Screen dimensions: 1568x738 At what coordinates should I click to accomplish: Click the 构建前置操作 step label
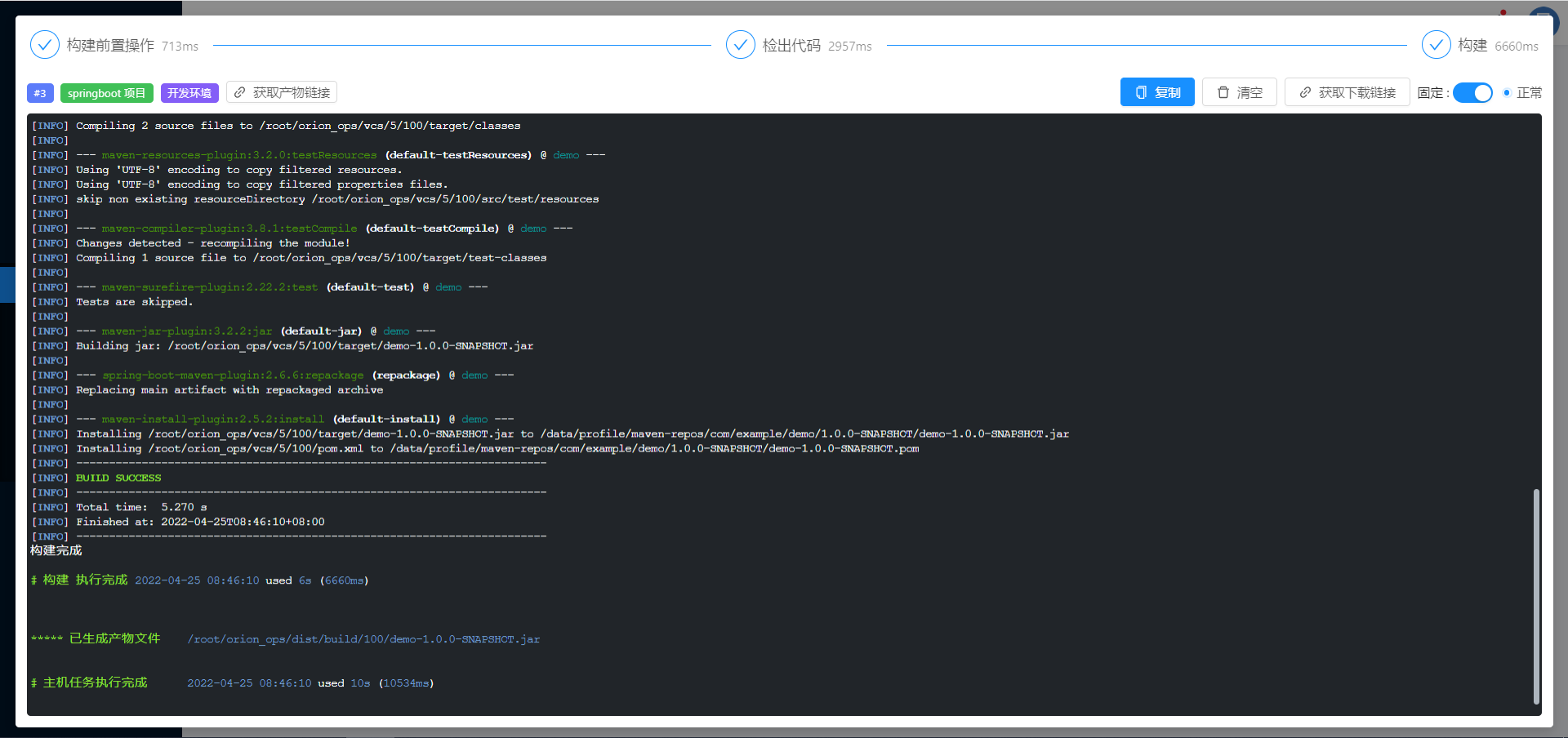pos(110,46)
